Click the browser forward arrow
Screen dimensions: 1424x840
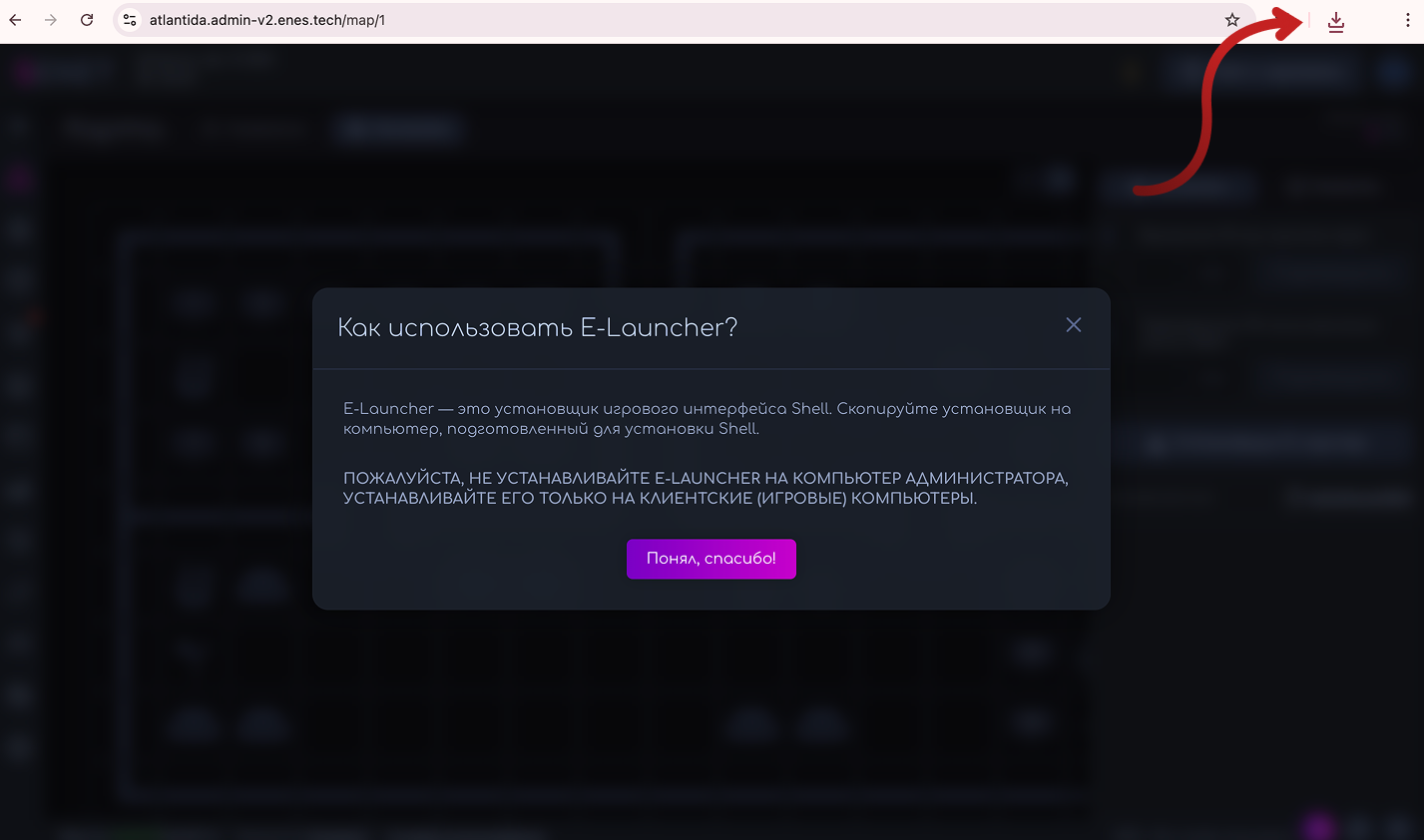tap(51, 19)
